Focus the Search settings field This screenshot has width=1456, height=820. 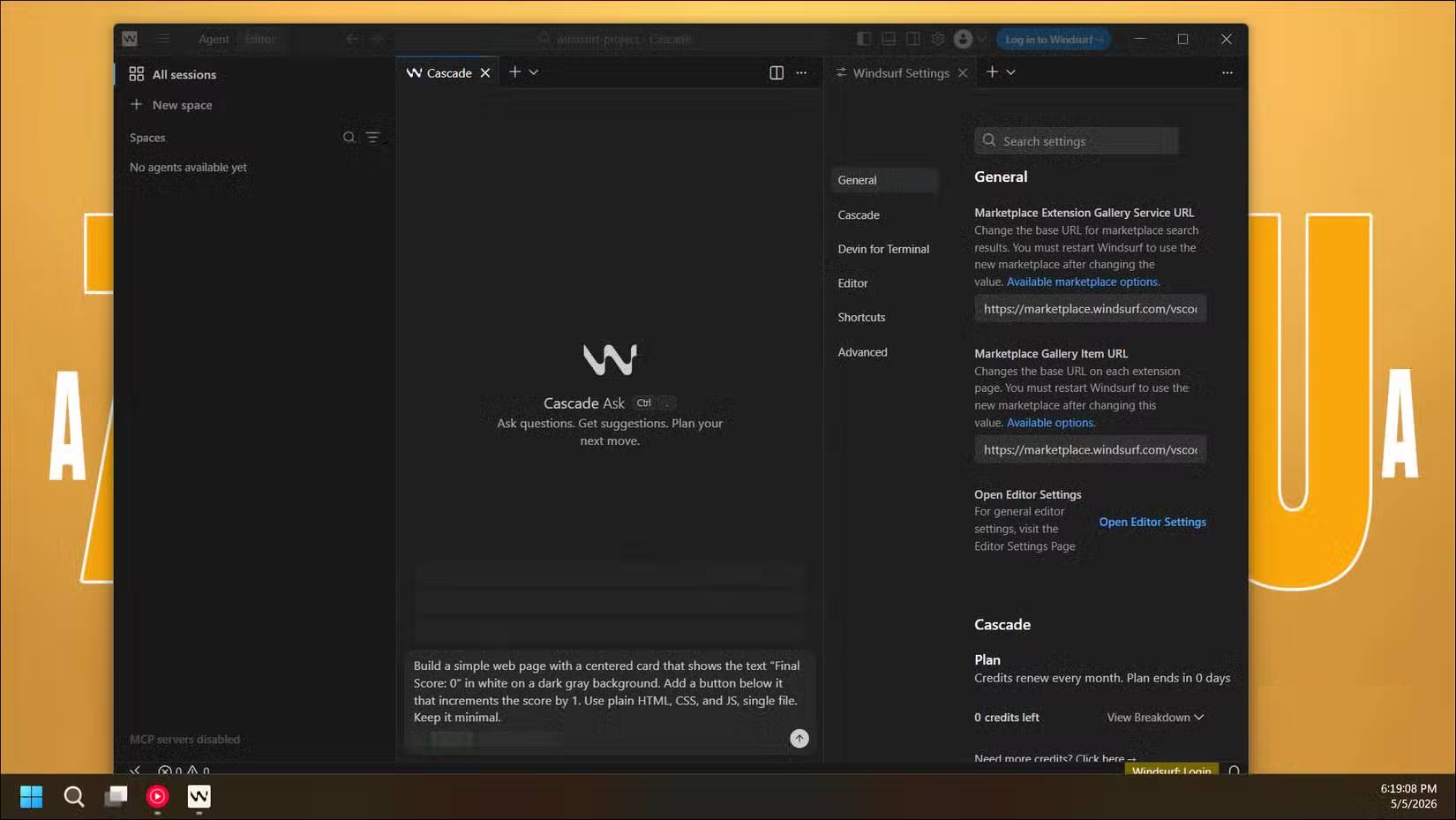pos(1077,141)
